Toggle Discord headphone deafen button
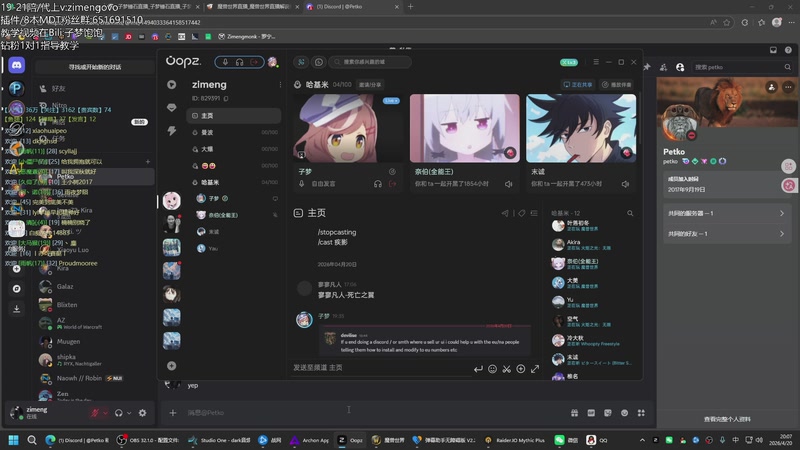 coord(118,413)
